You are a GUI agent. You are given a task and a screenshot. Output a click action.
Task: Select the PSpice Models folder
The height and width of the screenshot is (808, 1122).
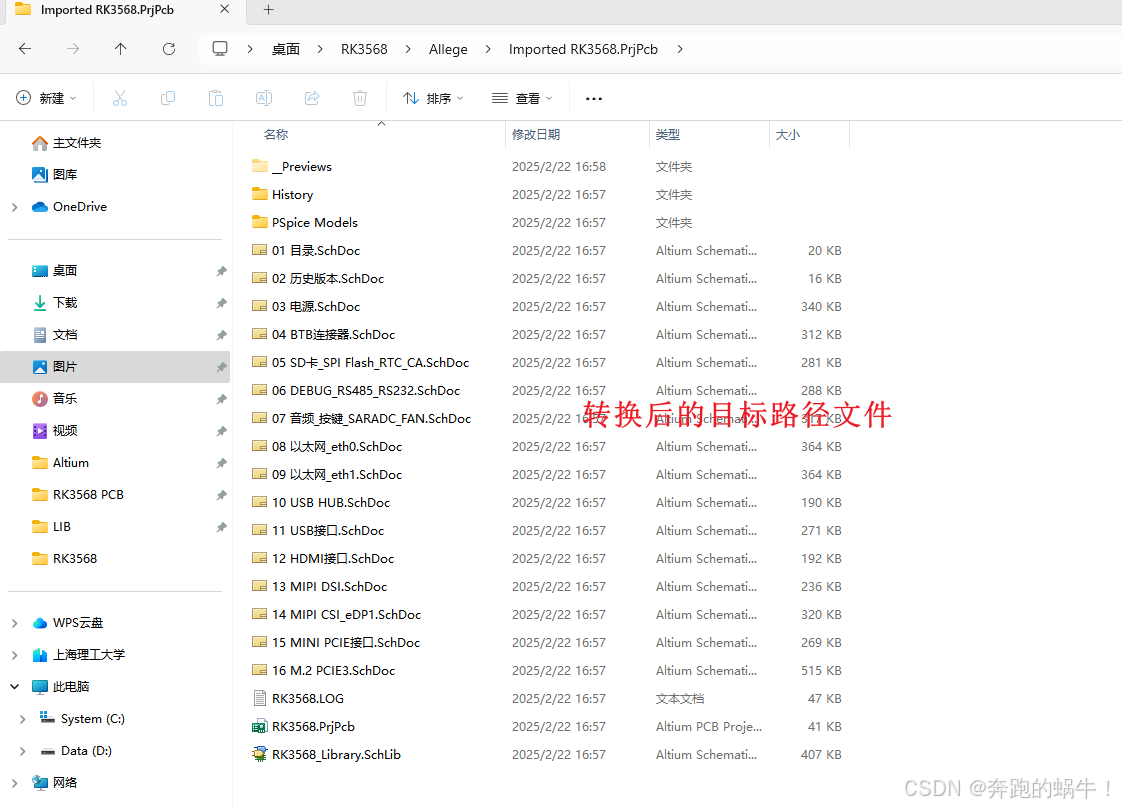pos(305,223)
